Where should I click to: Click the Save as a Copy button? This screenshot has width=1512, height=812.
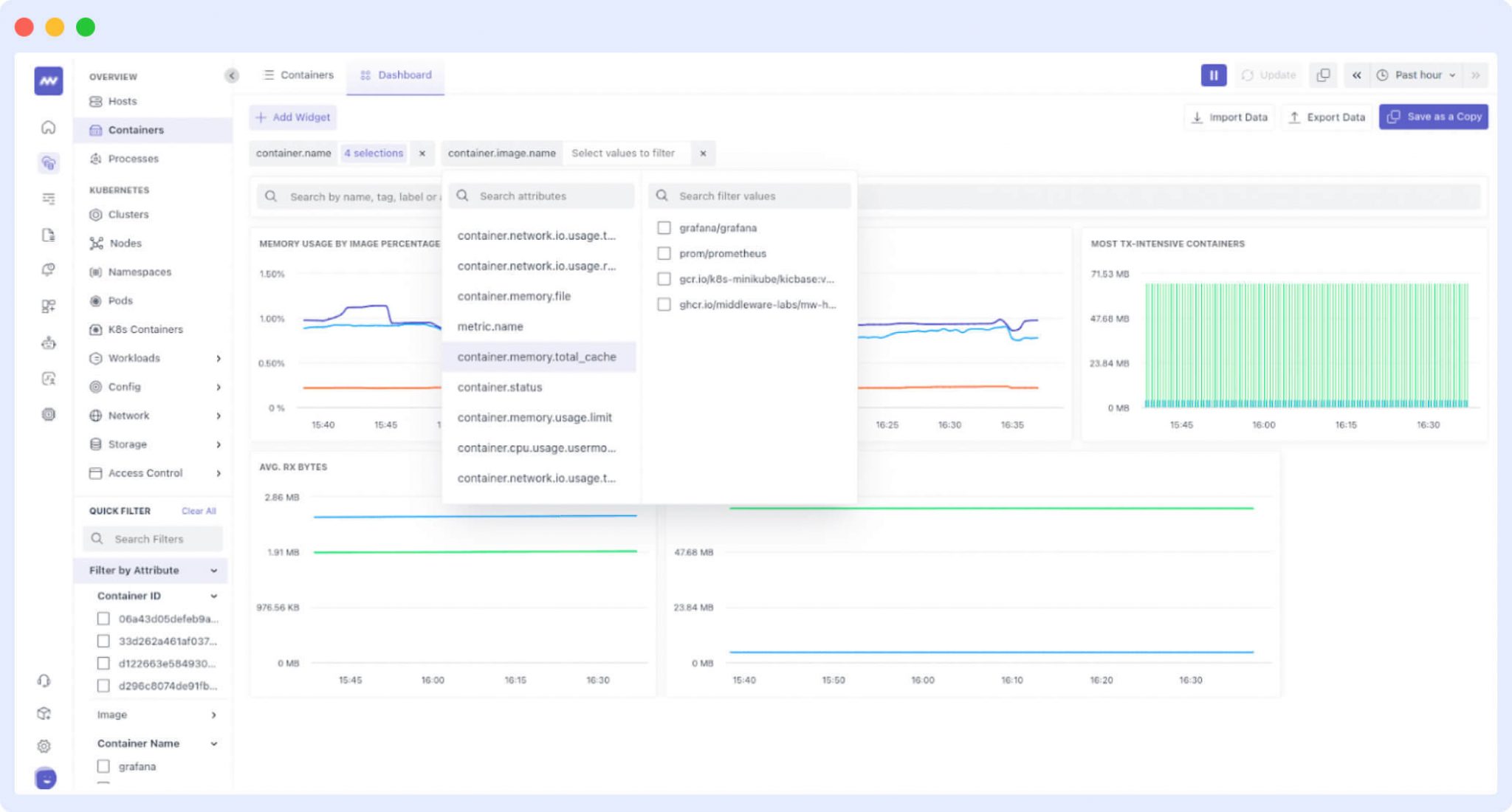click(1432, 117)
